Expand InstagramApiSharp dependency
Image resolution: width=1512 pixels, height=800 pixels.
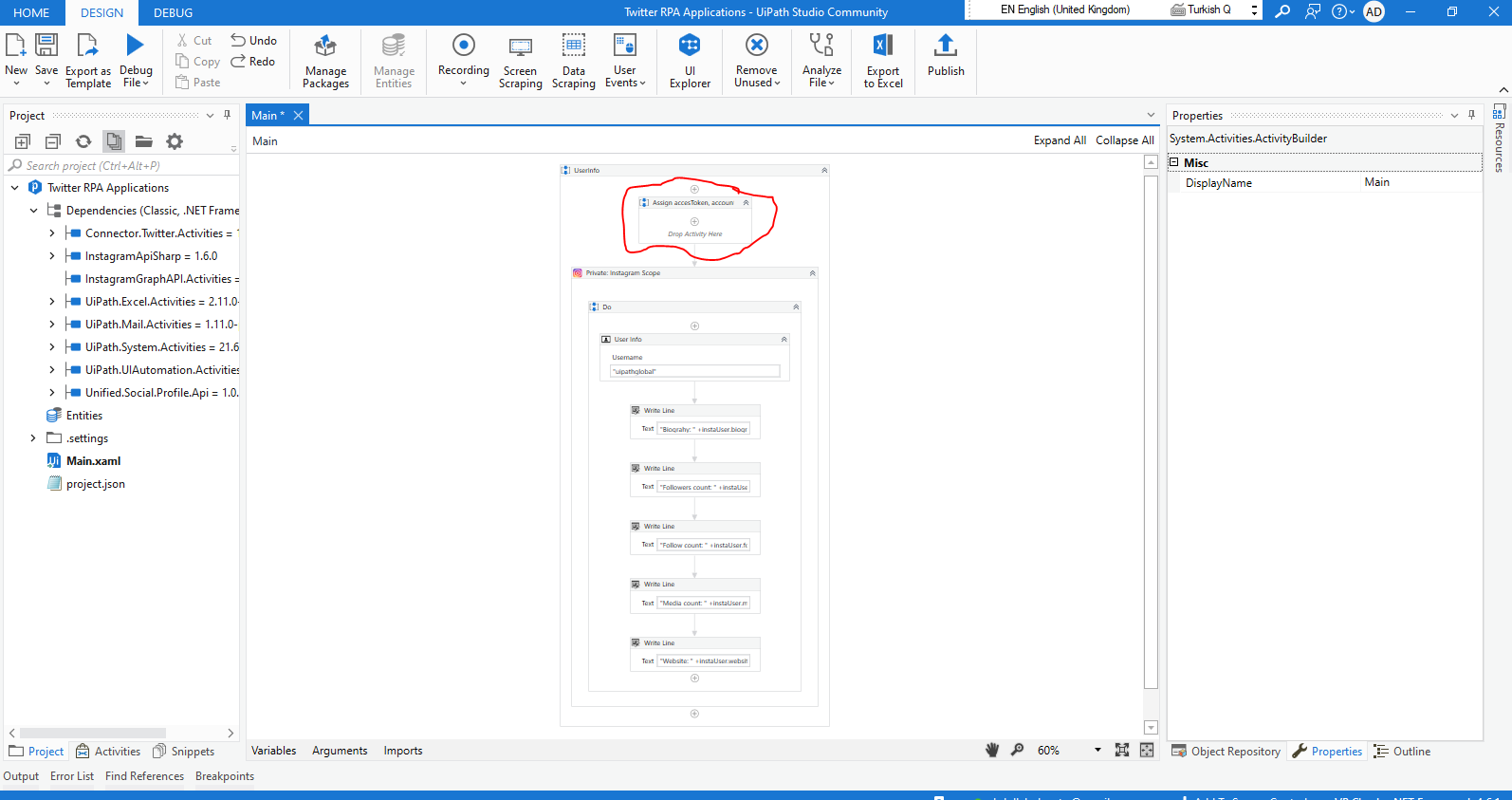click(52, 256)
